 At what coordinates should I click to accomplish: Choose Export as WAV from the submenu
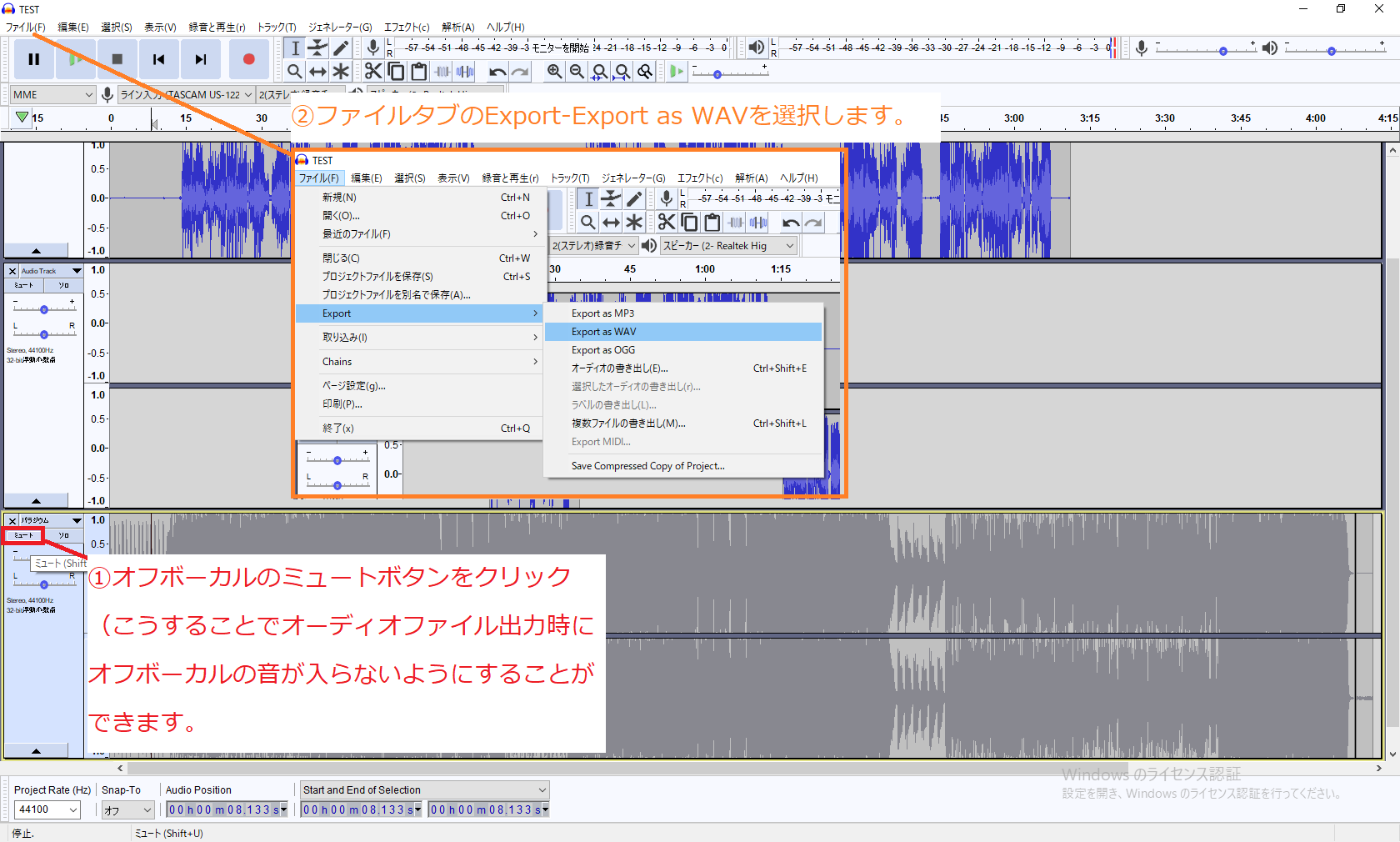[x=603, y=332]
